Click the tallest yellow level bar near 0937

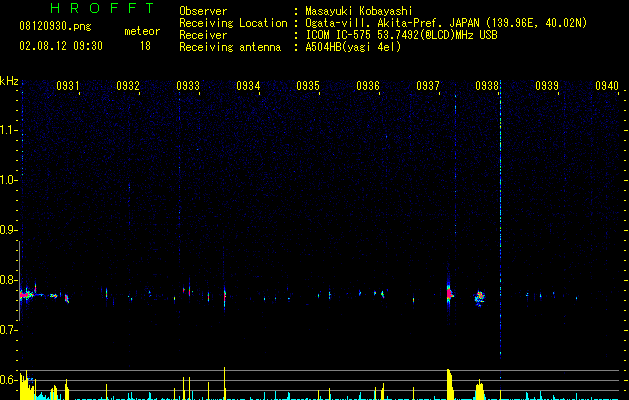coord(450,384)
